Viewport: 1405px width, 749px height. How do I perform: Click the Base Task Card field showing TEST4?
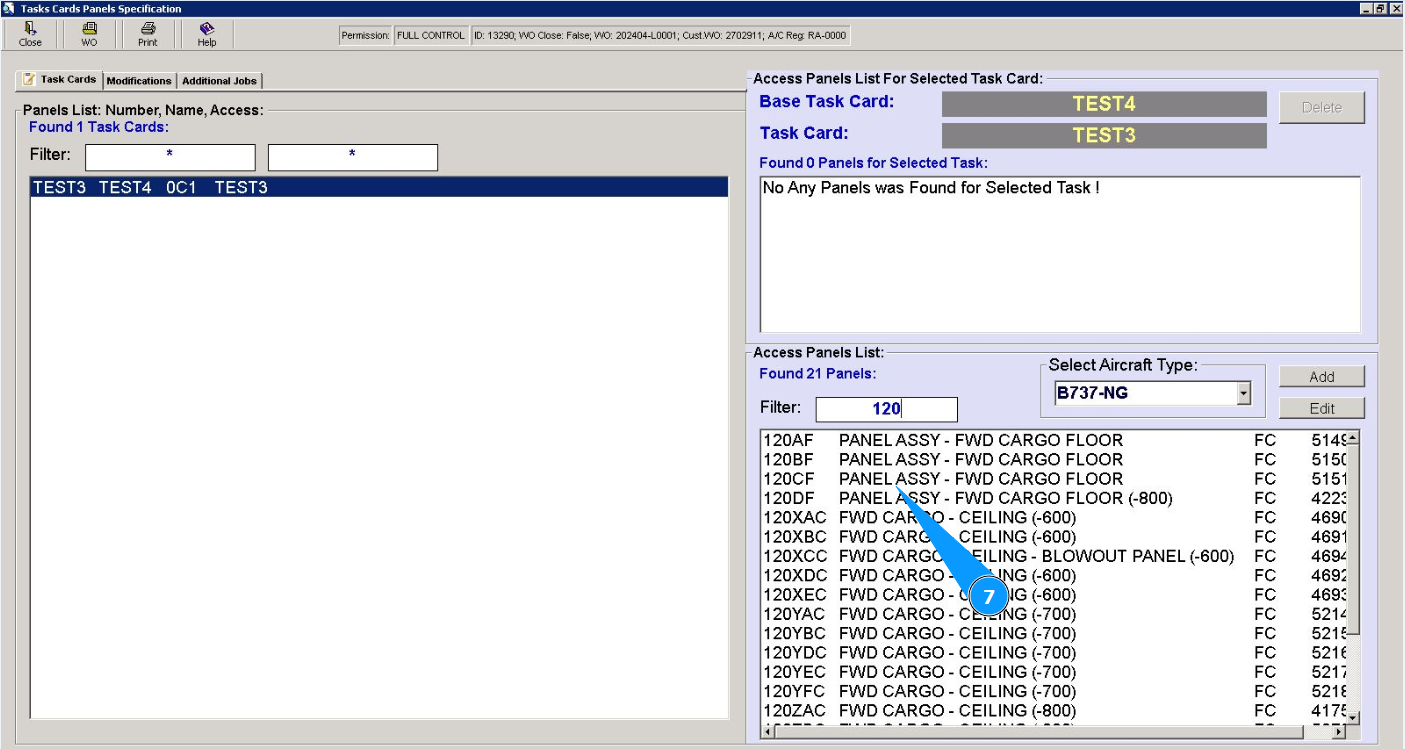coord(1104,104)
